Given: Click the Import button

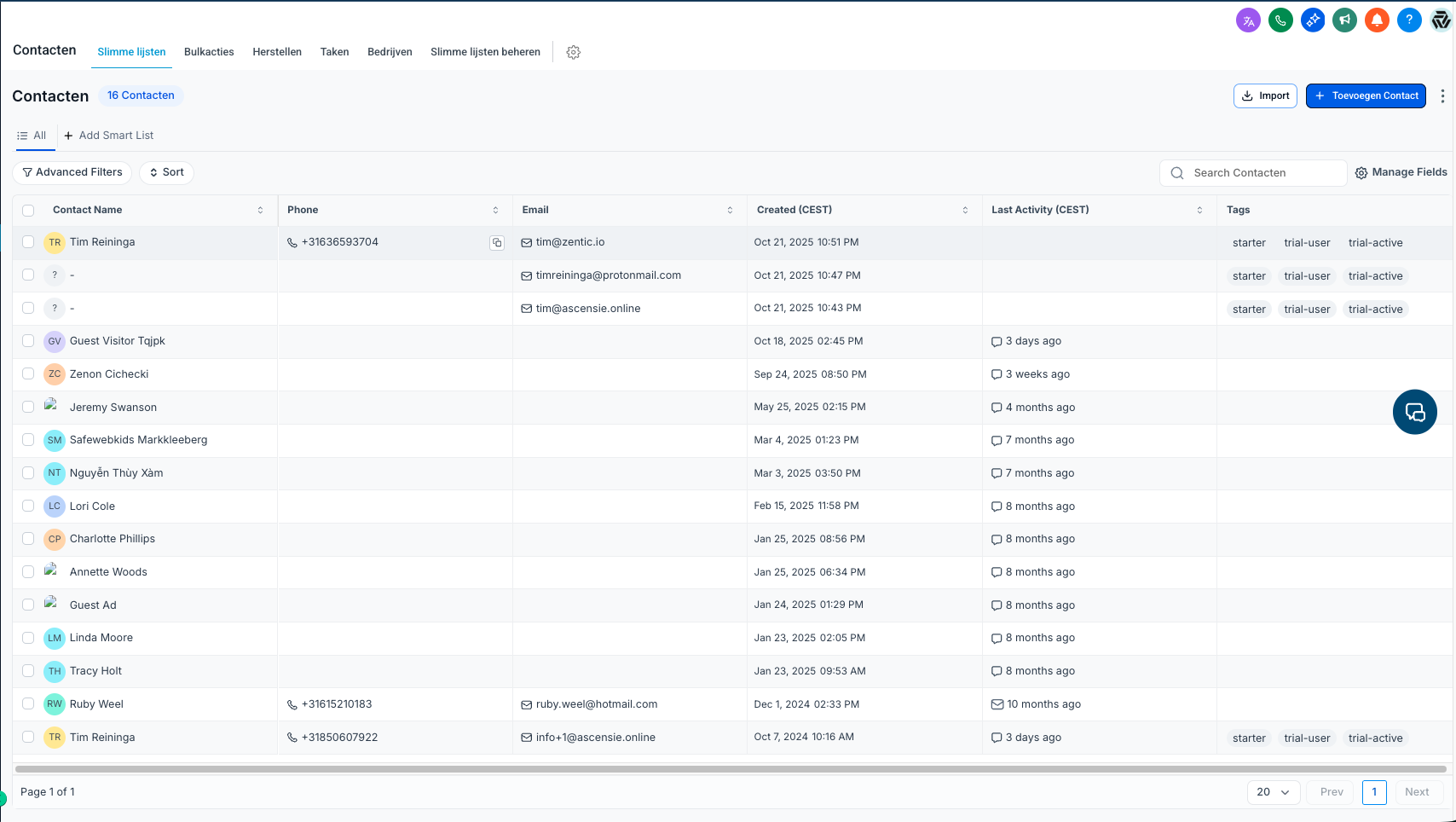Looking at the screenshot, I should (1265, 96).
